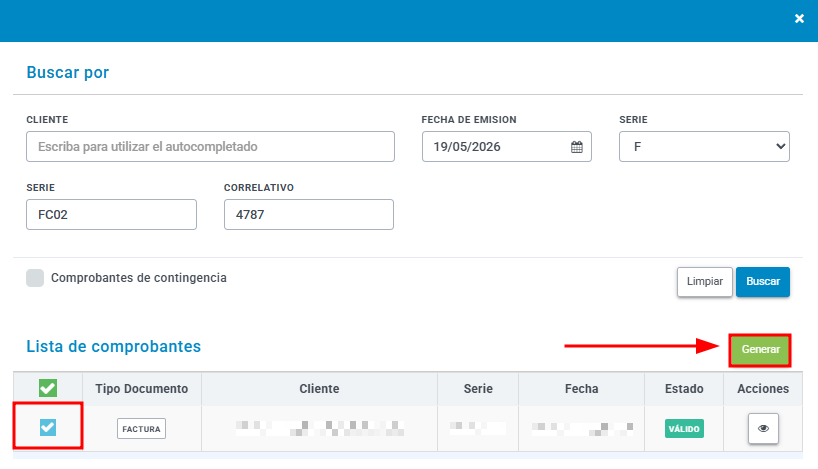This screenshot has width=818, height=469.
Task: Click the Limpiar button
Action: (705, 282)
